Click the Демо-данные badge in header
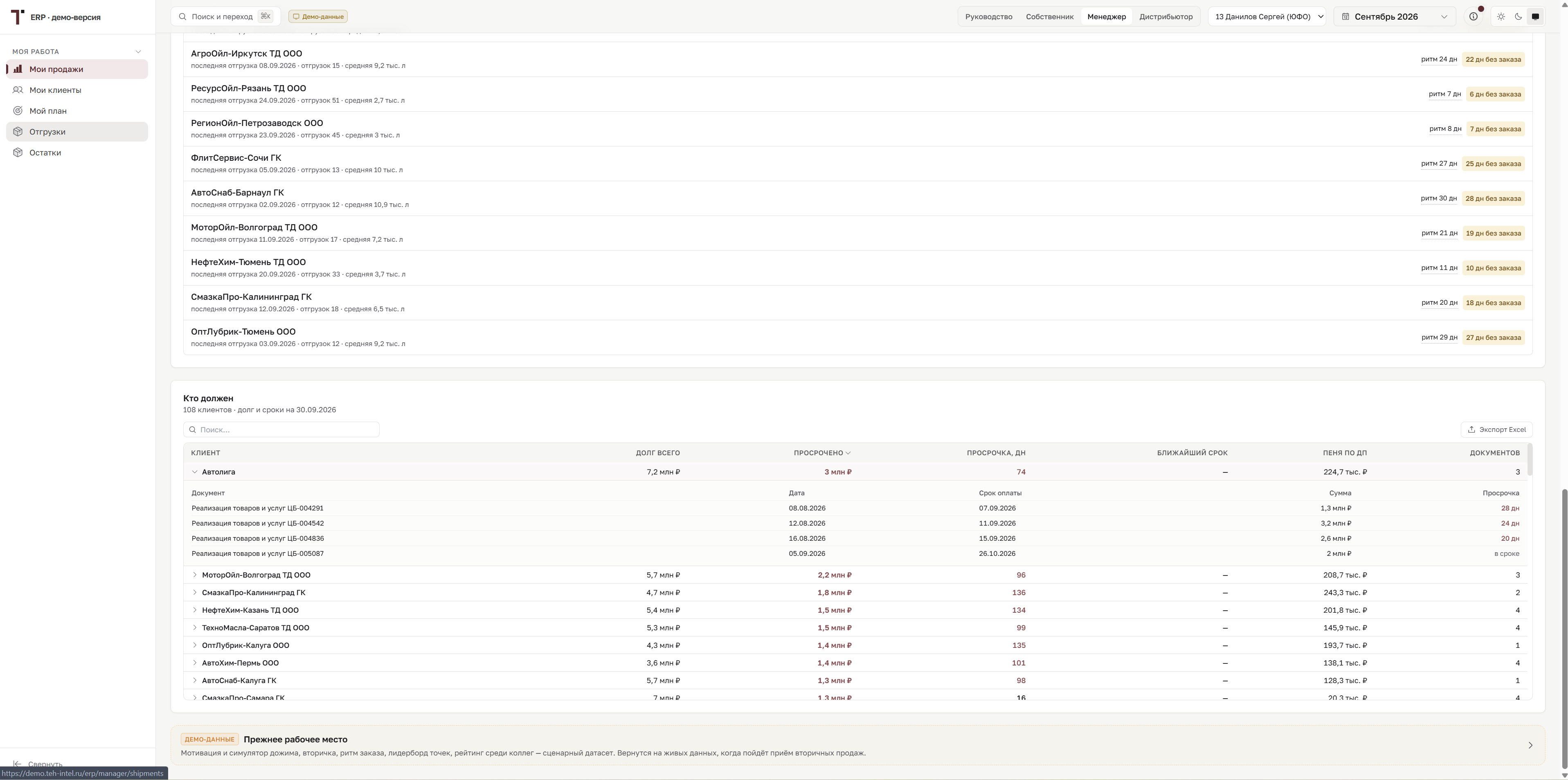This screenshot has width=1568, height=780. tap(318, 17)
